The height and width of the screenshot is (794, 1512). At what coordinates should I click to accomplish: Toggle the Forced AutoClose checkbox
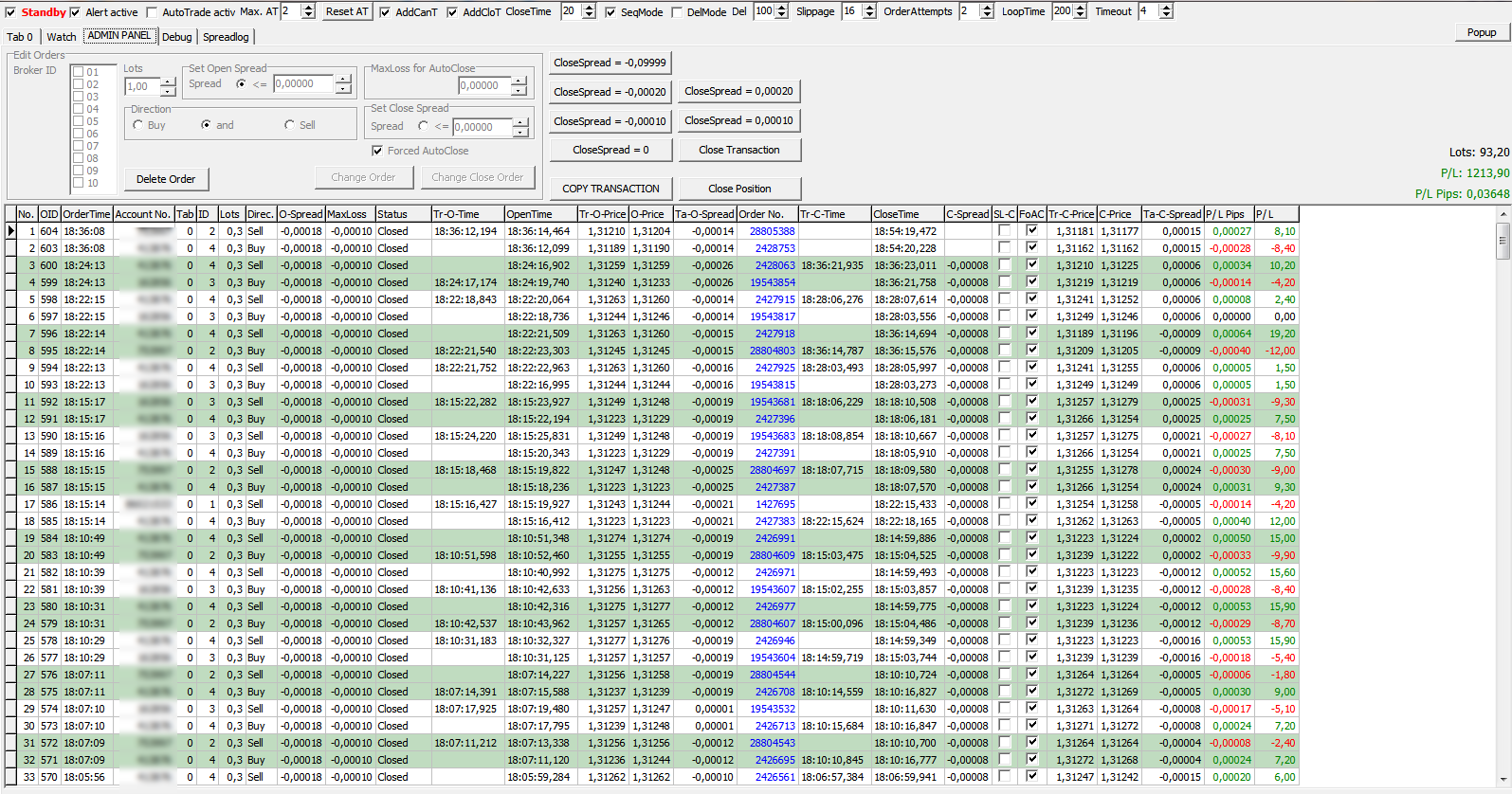(x=377, y=151)
